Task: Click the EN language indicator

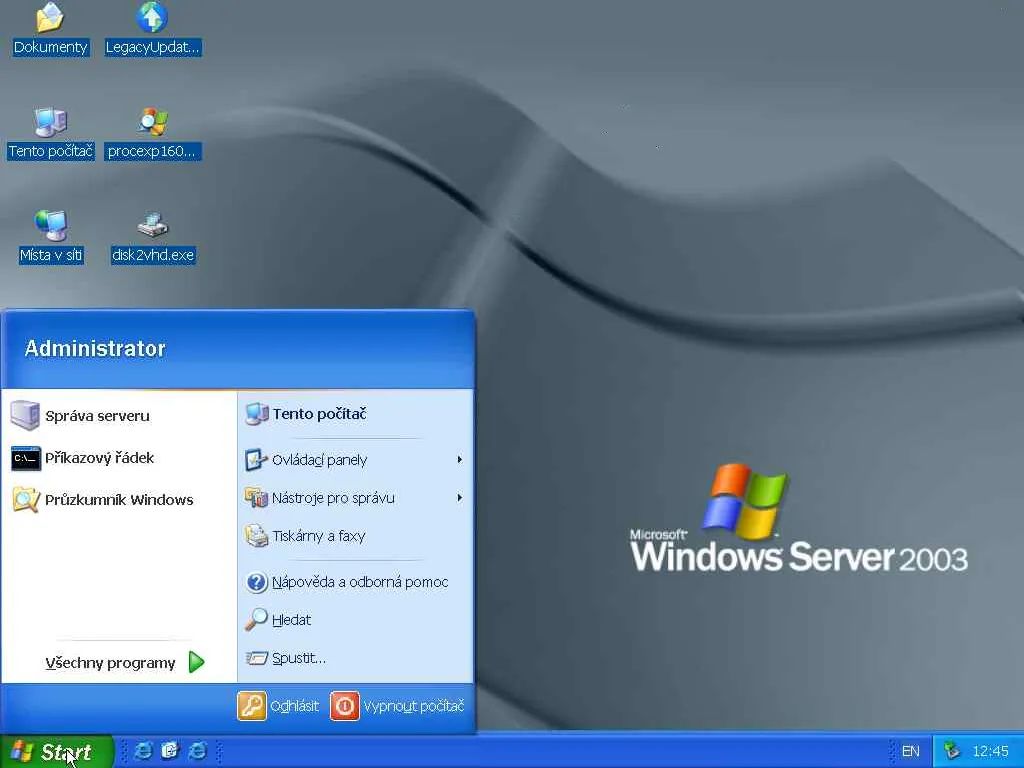Action: 910,752
